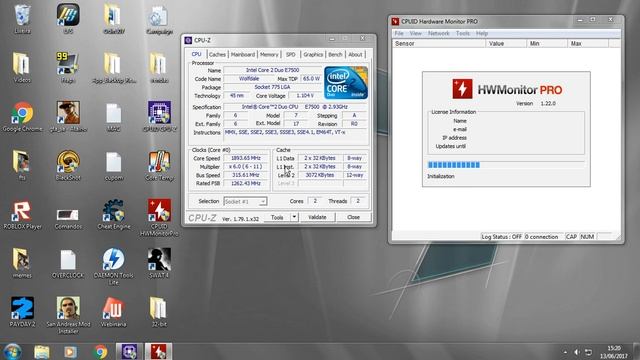The image size is (640, 360).
Task: Click the Sensor column header
Action: pos(439,43)
